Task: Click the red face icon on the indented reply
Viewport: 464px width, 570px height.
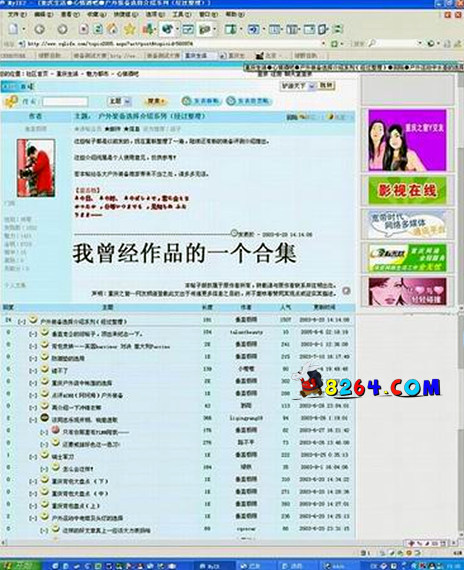Action: (55, 430)
